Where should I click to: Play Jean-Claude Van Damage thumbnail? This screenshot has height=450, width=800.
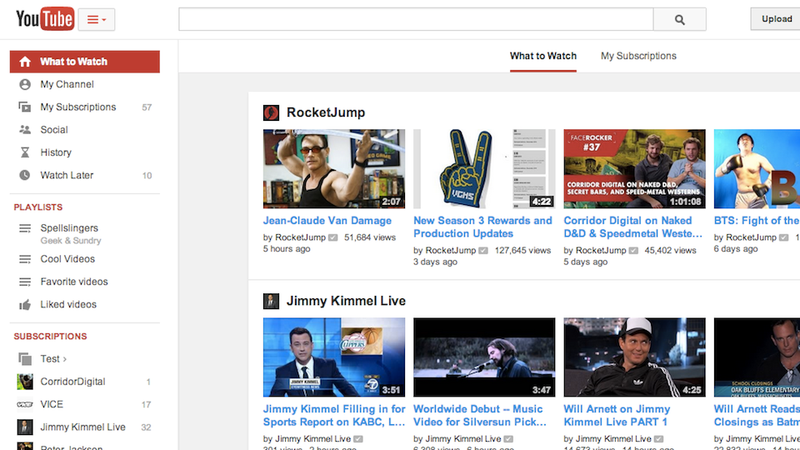(334, 169)
